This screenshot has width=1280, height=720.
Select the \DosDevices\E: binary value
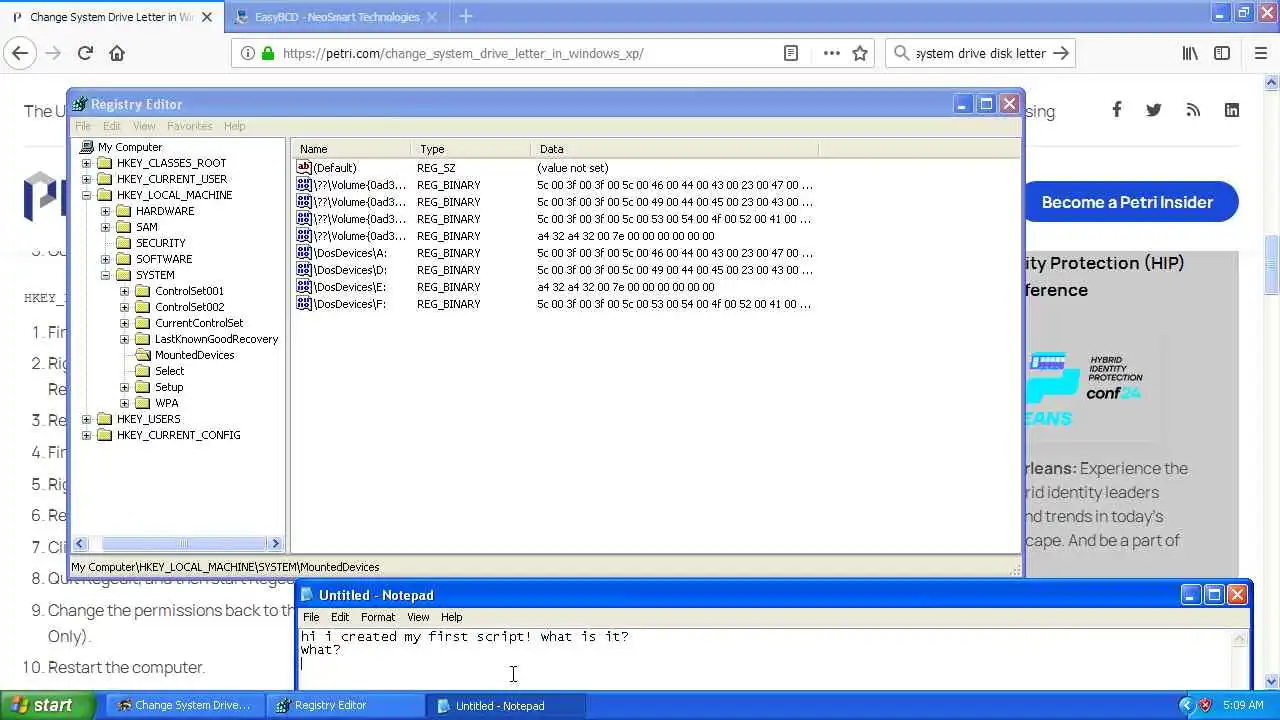[350, 287]
